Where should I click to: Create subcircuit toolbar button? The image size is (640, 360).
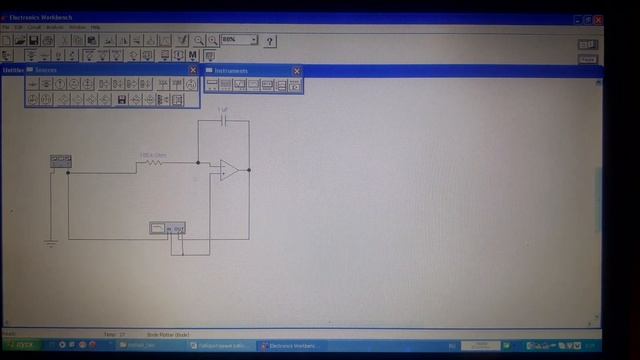151,40
